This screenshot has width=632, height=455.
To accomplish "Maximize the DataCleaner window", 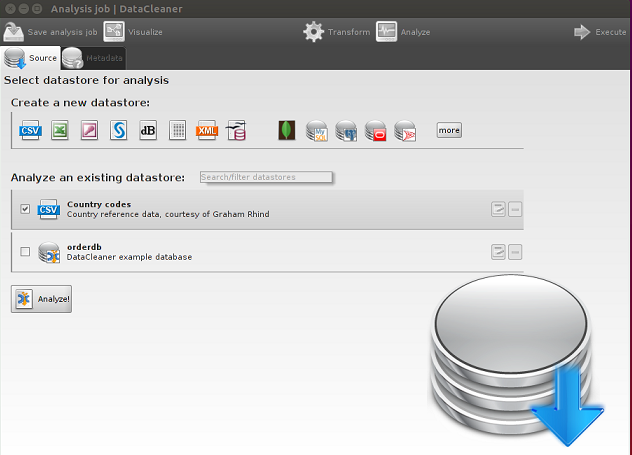I will coord(37,8).
